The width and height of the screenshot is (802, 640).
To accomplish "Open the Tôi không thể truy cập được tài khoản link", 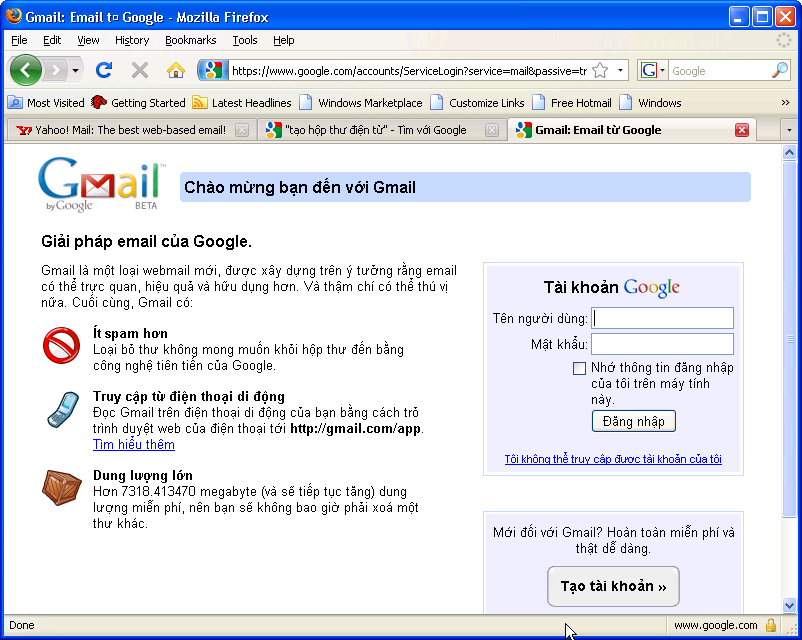I will tap(613, 459).
